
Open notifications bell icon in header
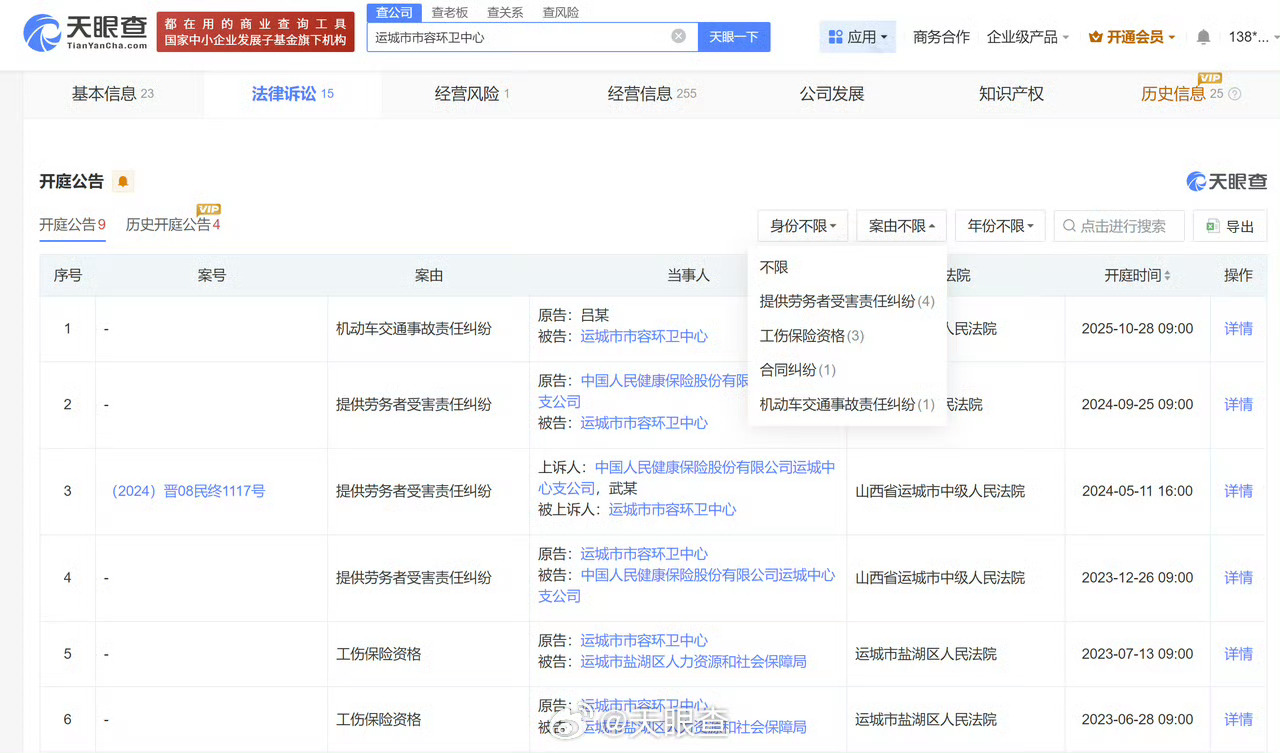1203,37
